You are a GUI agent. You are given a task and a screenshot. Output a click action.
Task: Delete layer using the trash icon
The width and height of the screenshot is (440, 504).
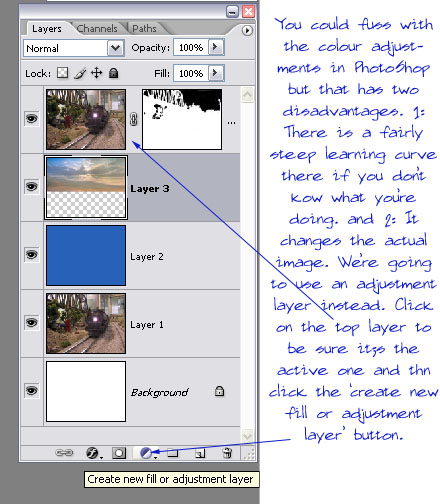click(x=227, y=453)
